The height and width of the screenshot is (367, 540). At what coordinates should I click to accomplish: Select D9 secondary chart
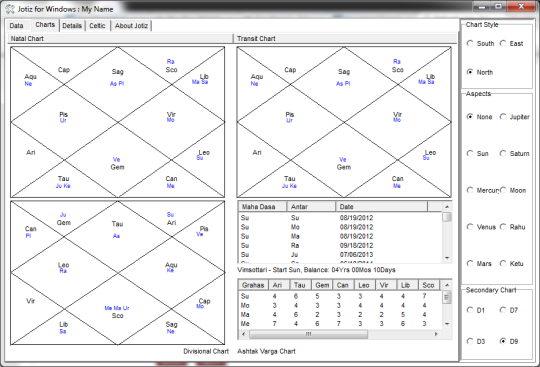509,342
